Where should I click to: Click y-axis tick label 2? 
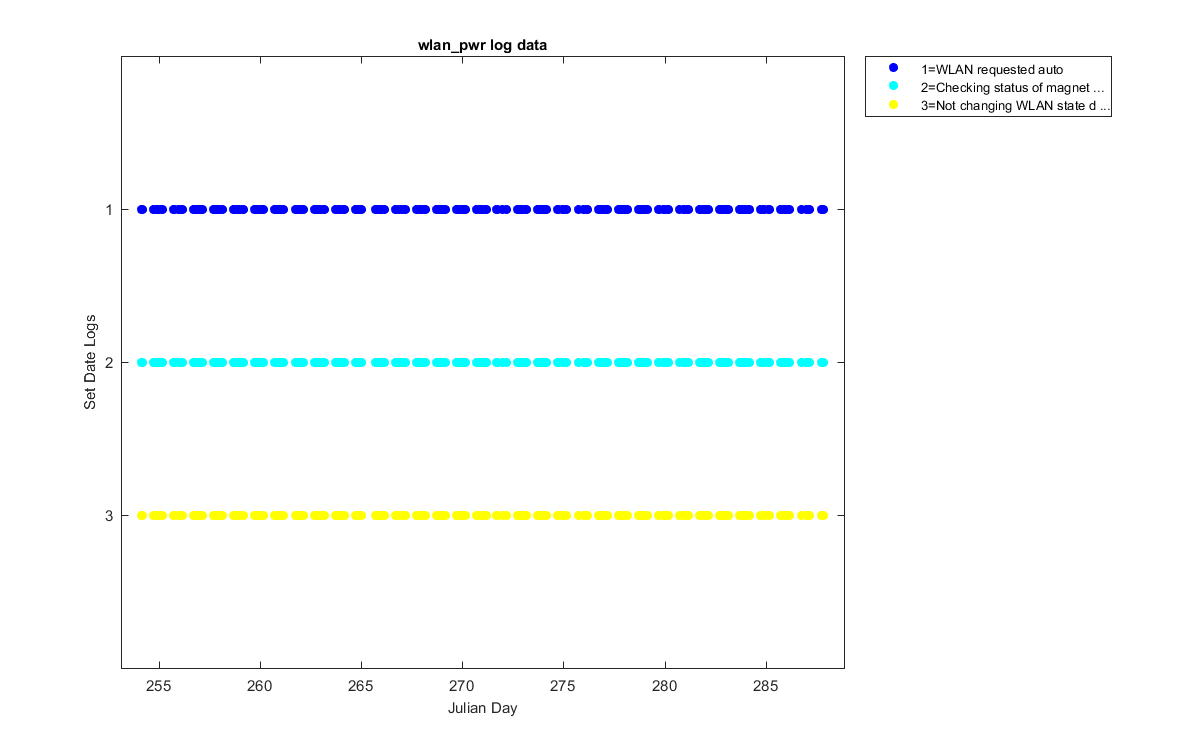pyautogui.click(x=110, y=362)
